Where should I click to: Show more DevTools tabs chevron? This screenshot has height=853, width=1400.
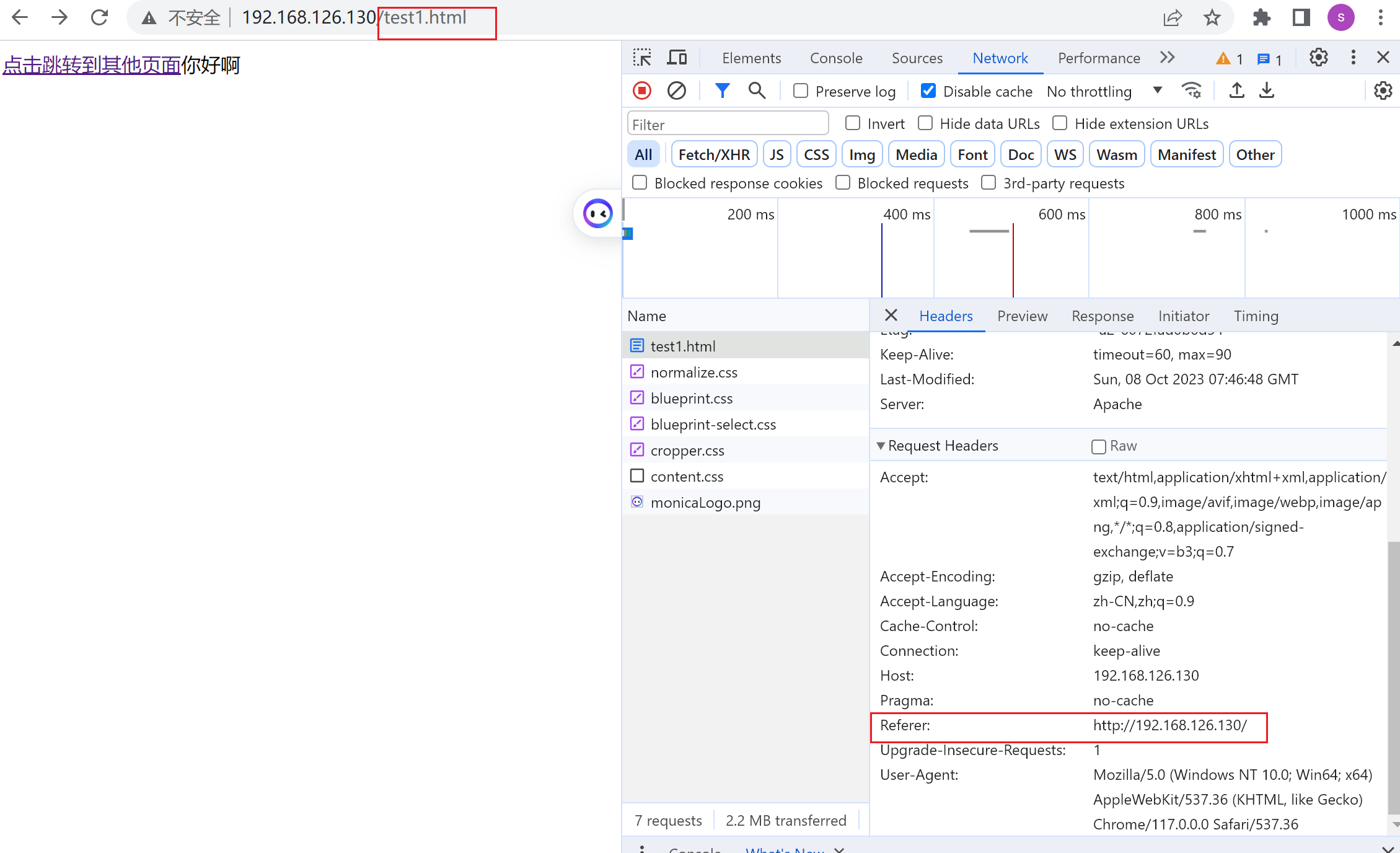1168,58
